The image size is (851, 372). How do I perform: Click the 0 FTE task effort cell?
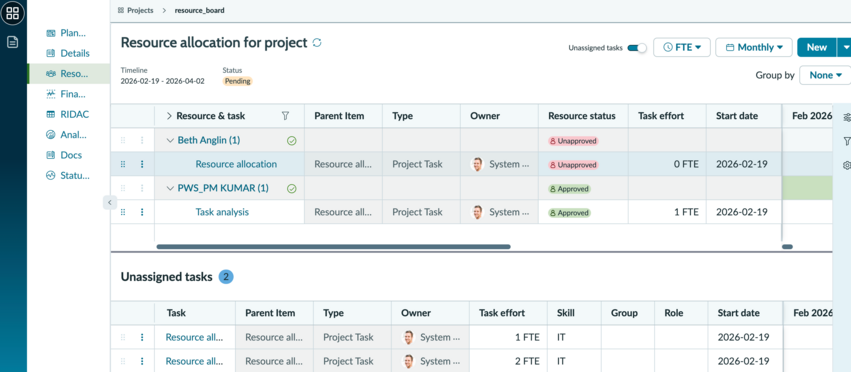click(667, 164)
